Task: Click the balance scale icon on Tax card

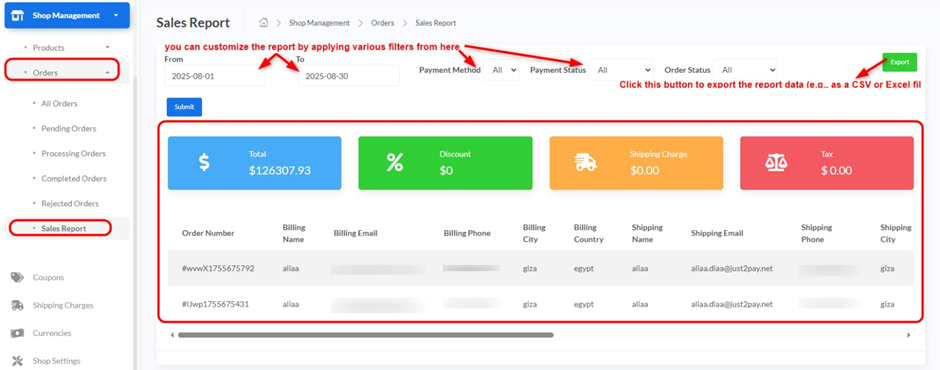Action: (x=776, y=163)
